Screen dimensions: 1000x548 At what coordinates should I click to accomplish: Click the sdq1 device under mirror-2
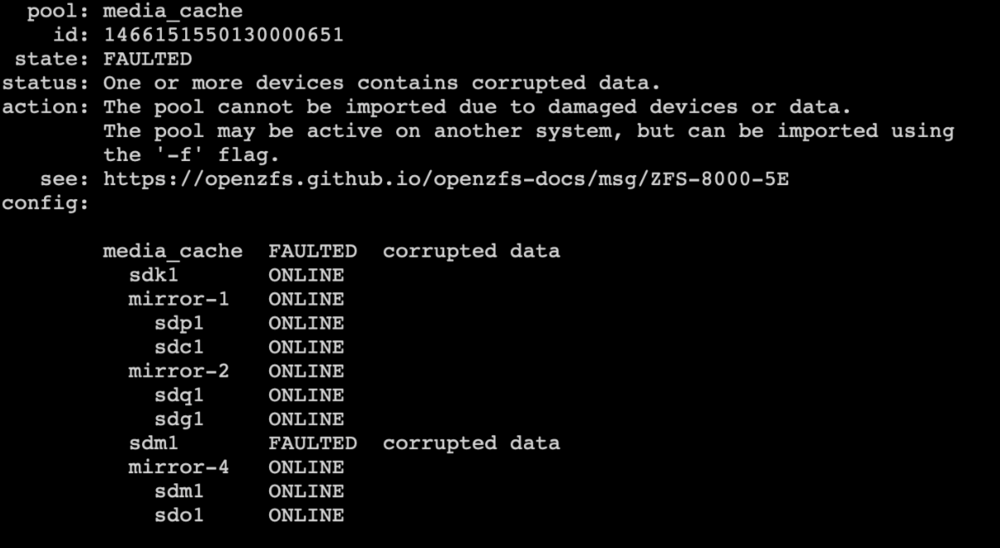point(179,396)
